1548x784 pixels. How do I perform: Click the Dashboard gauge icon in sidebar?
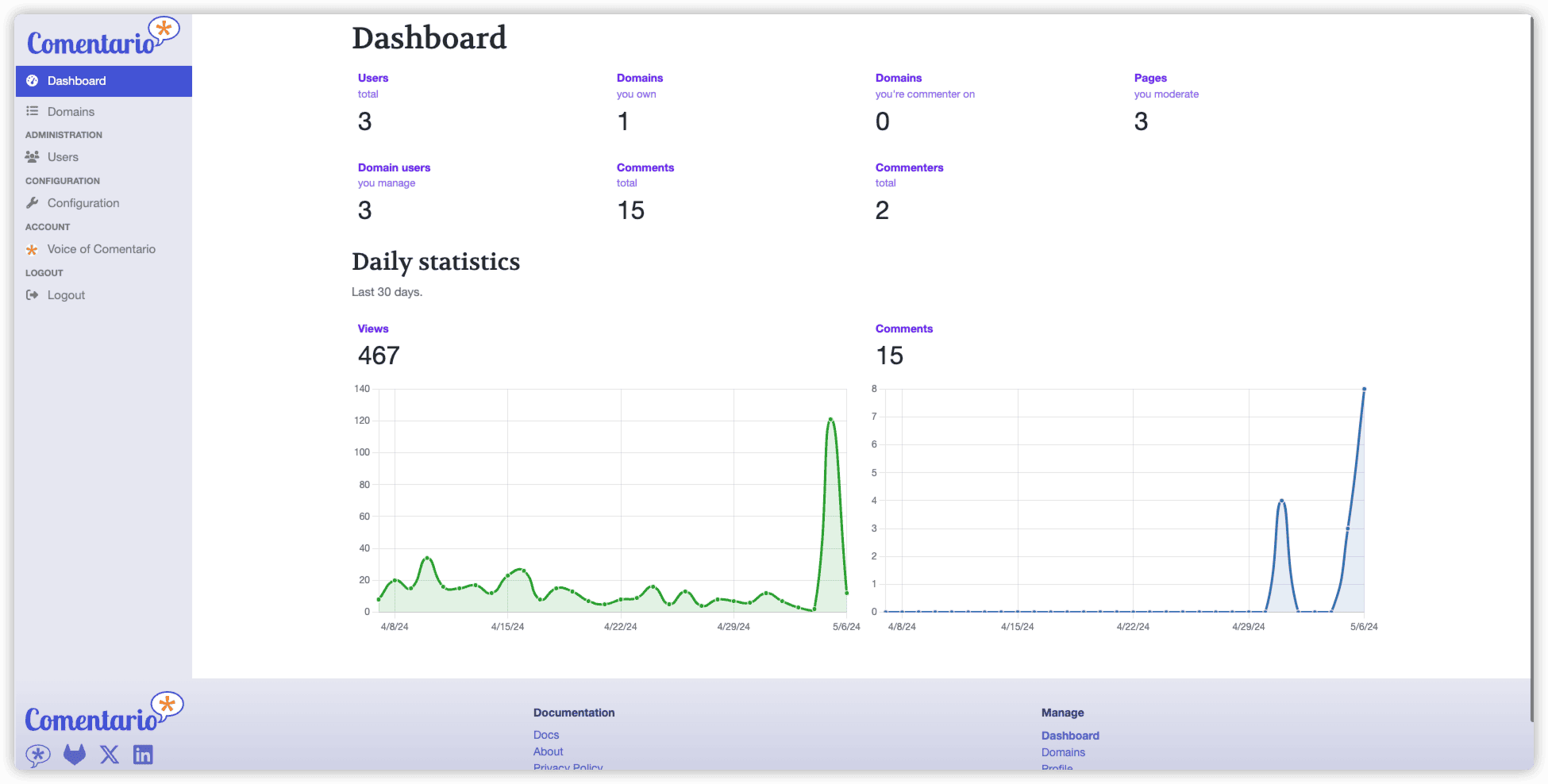pyautogui.click(x=33, y=81)
